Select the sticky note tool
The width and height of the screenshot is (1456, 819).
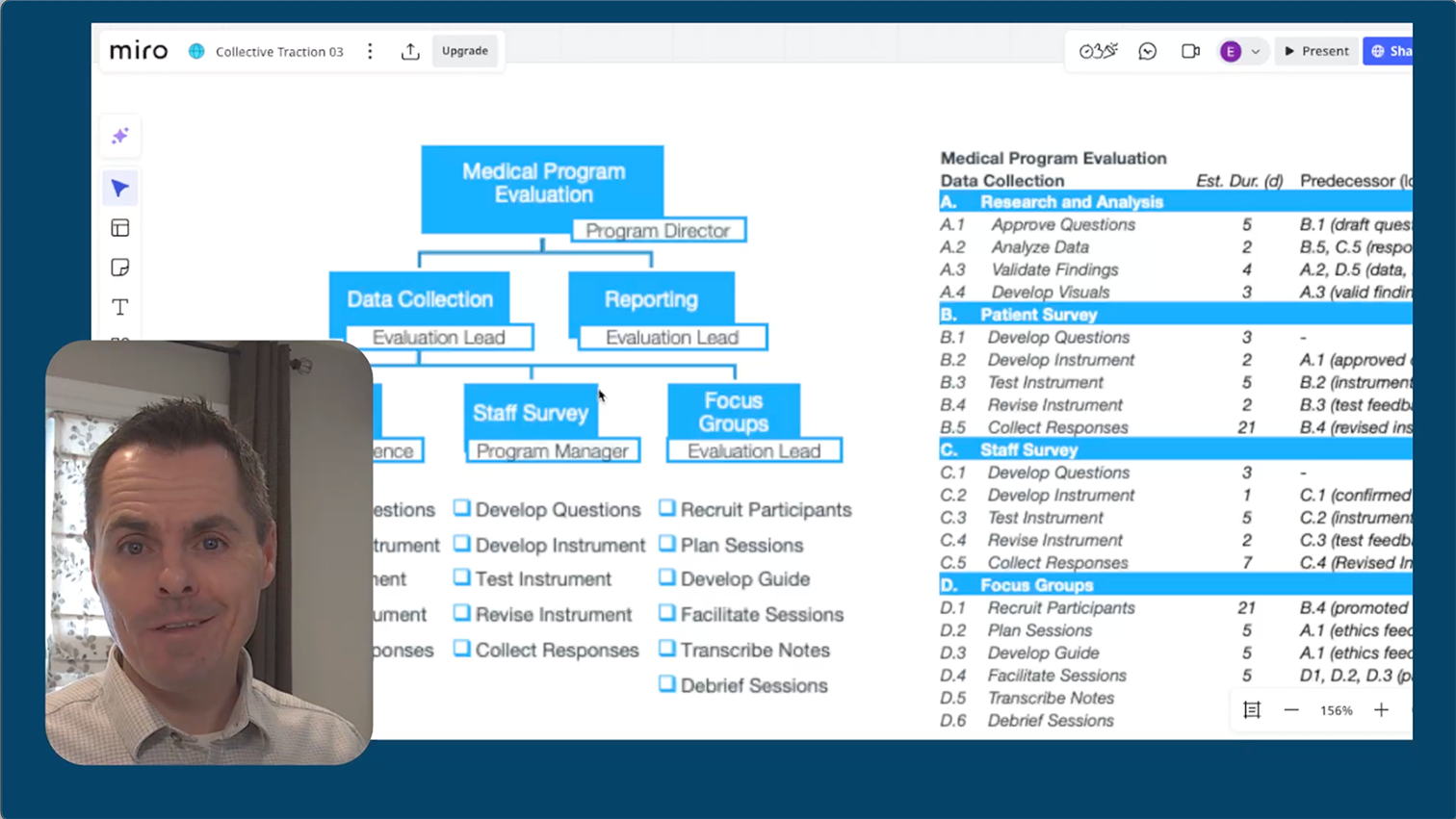click(120, 268)
